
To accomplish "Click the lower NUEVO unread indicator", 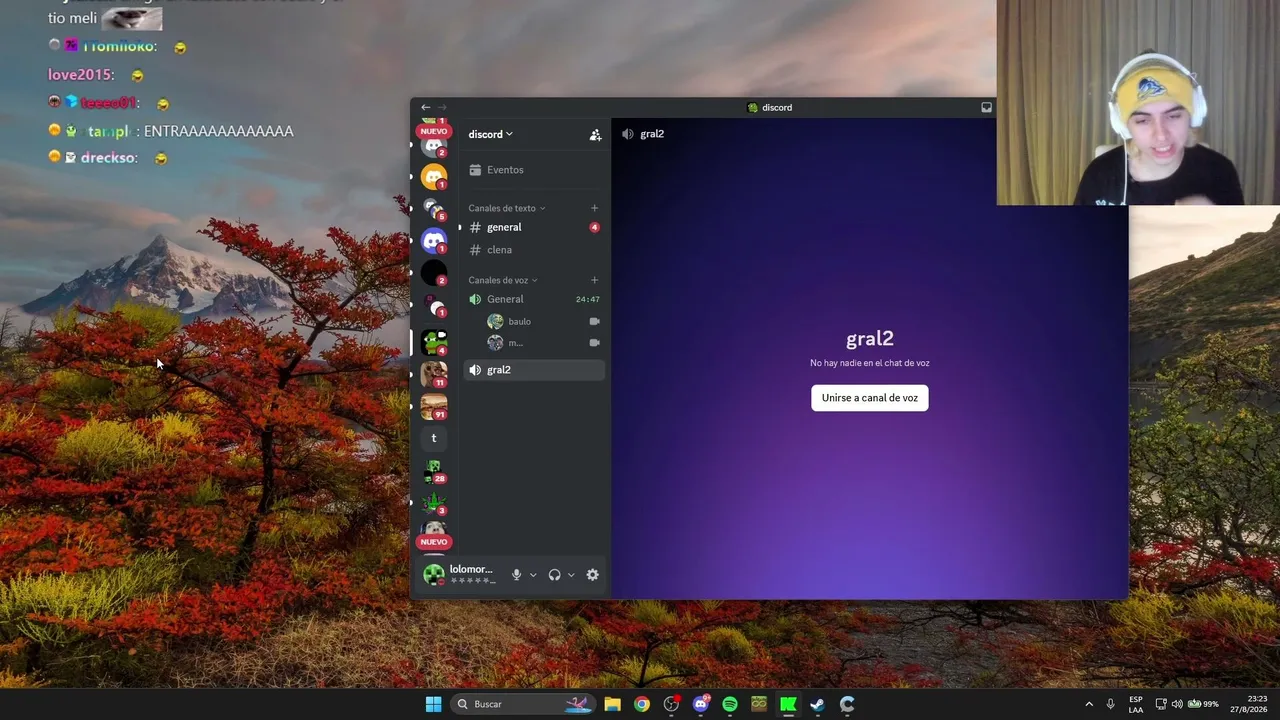I will pos(434,542).
